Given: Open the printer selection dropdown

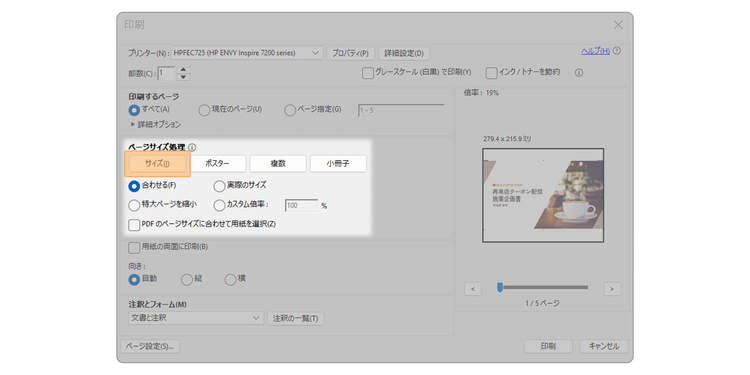Looking at the screenshot, I should pyautogui.click(x=247, y=53).
